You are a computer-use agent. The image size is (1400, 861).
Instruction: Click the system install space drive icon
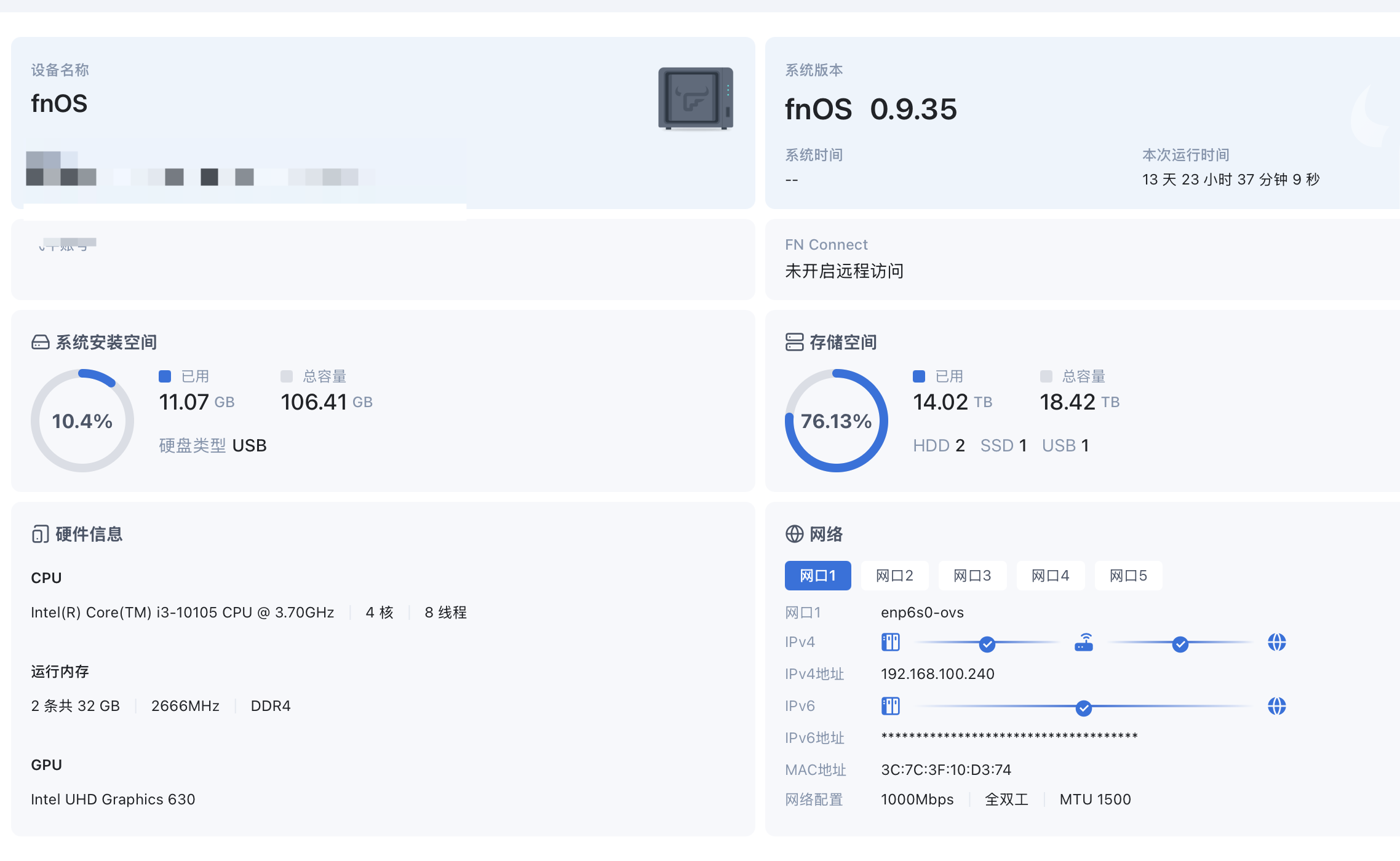[x=41, y=342]
